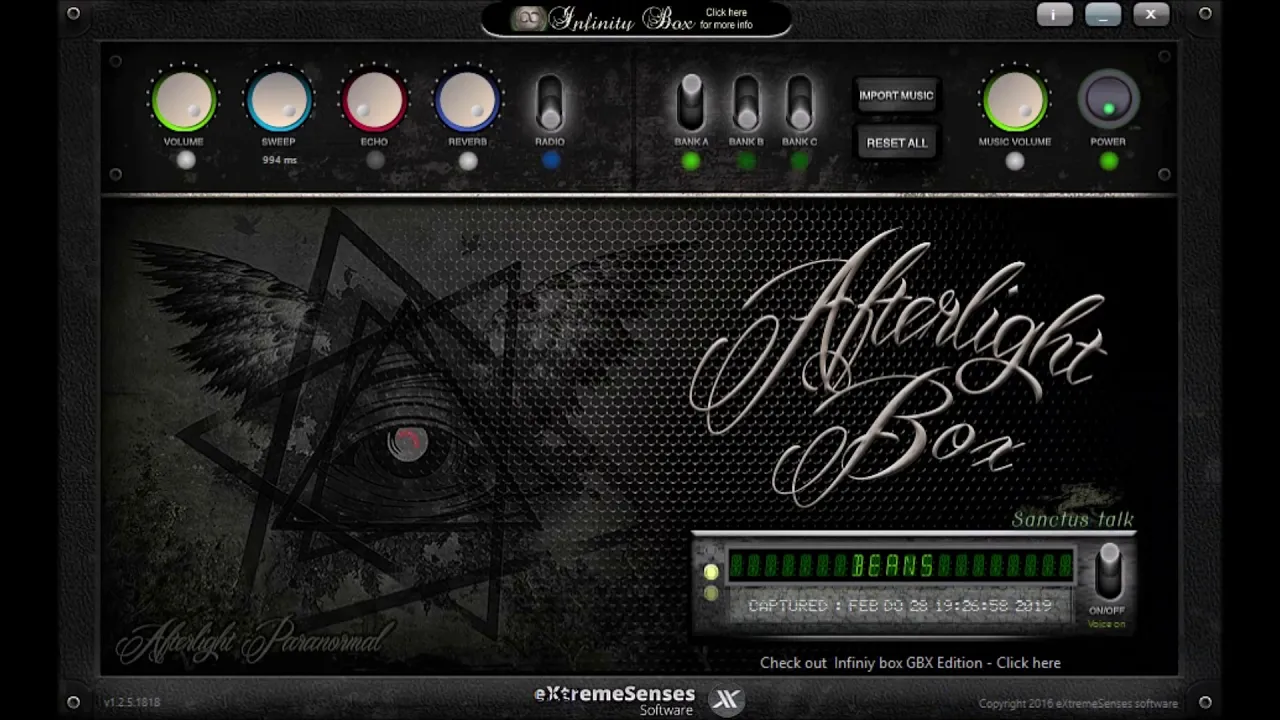
Task: Minimize the Afterlight Box window
Action: point(1102,15)
